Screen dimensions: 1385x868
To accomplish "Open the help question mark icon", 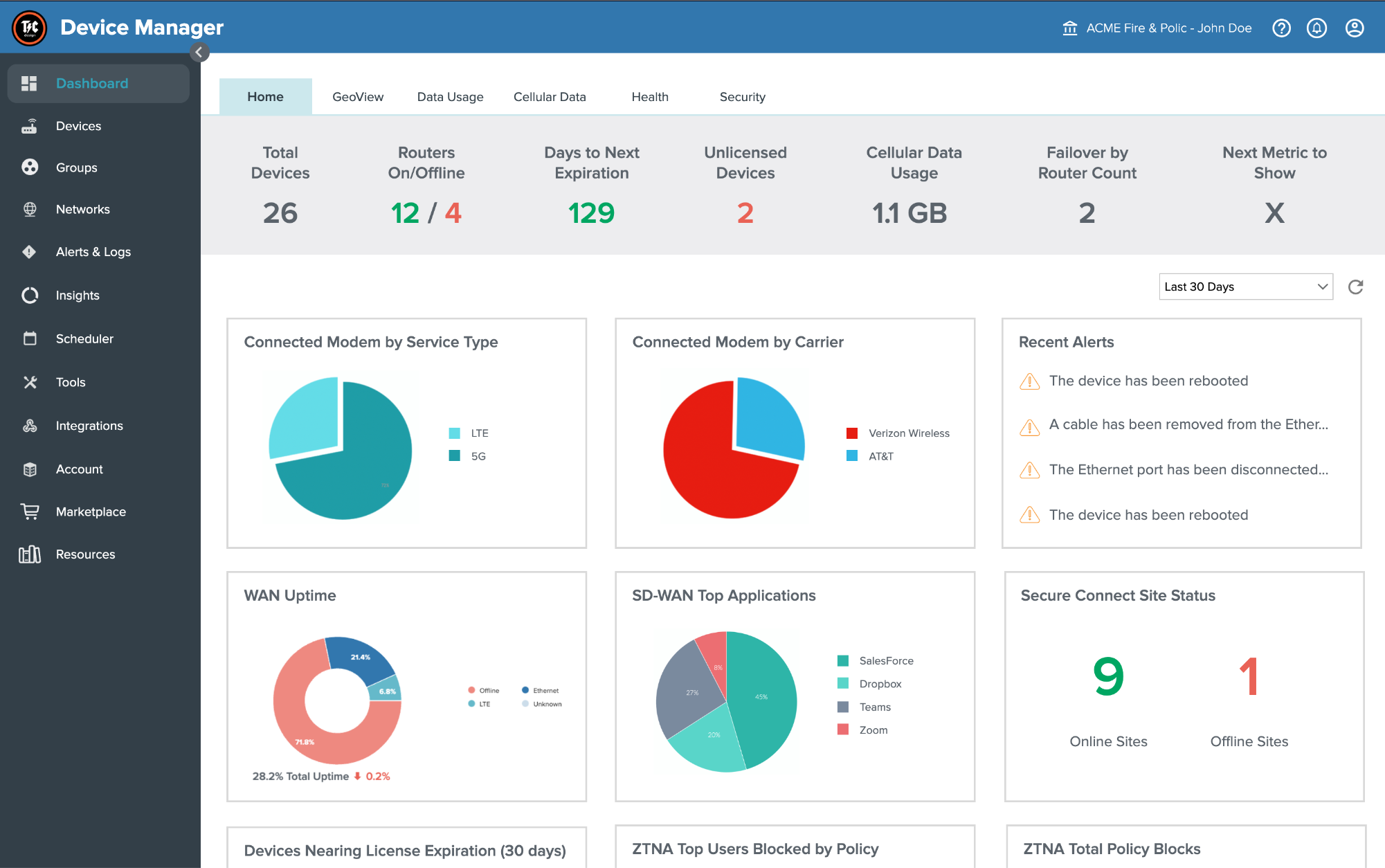I will coord(1282,28).
